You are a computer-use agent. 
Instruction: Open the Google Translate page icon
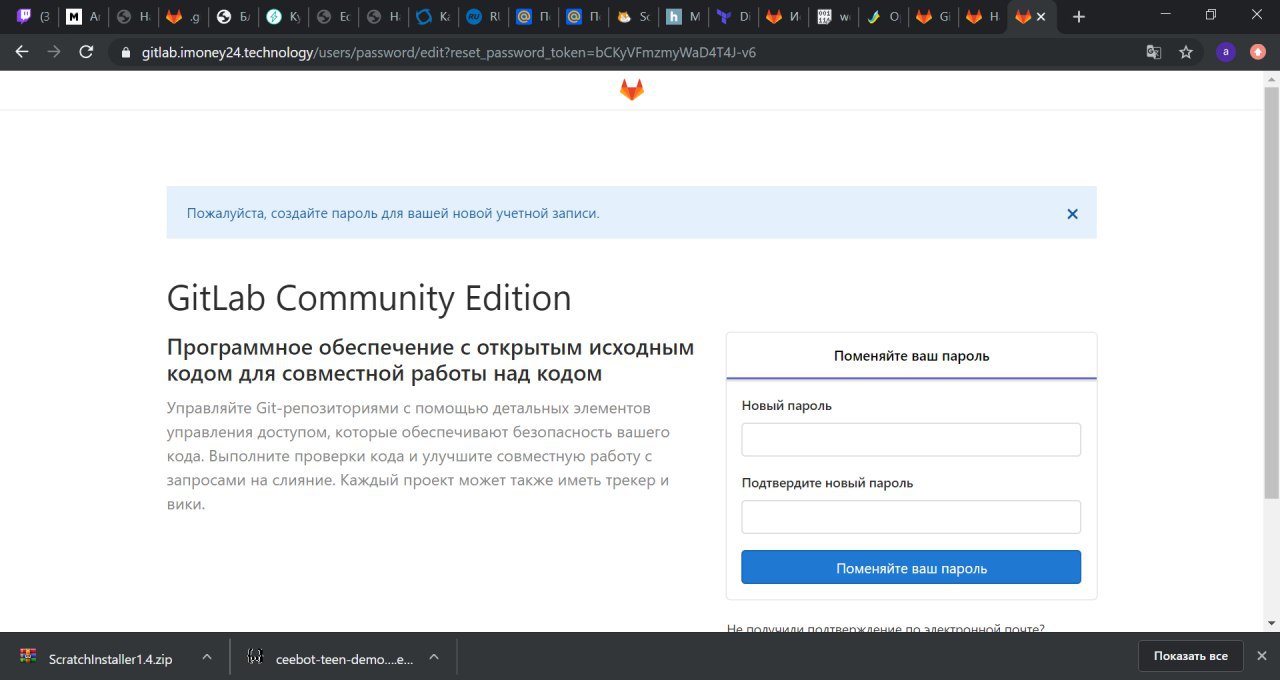click(1154, 52)
